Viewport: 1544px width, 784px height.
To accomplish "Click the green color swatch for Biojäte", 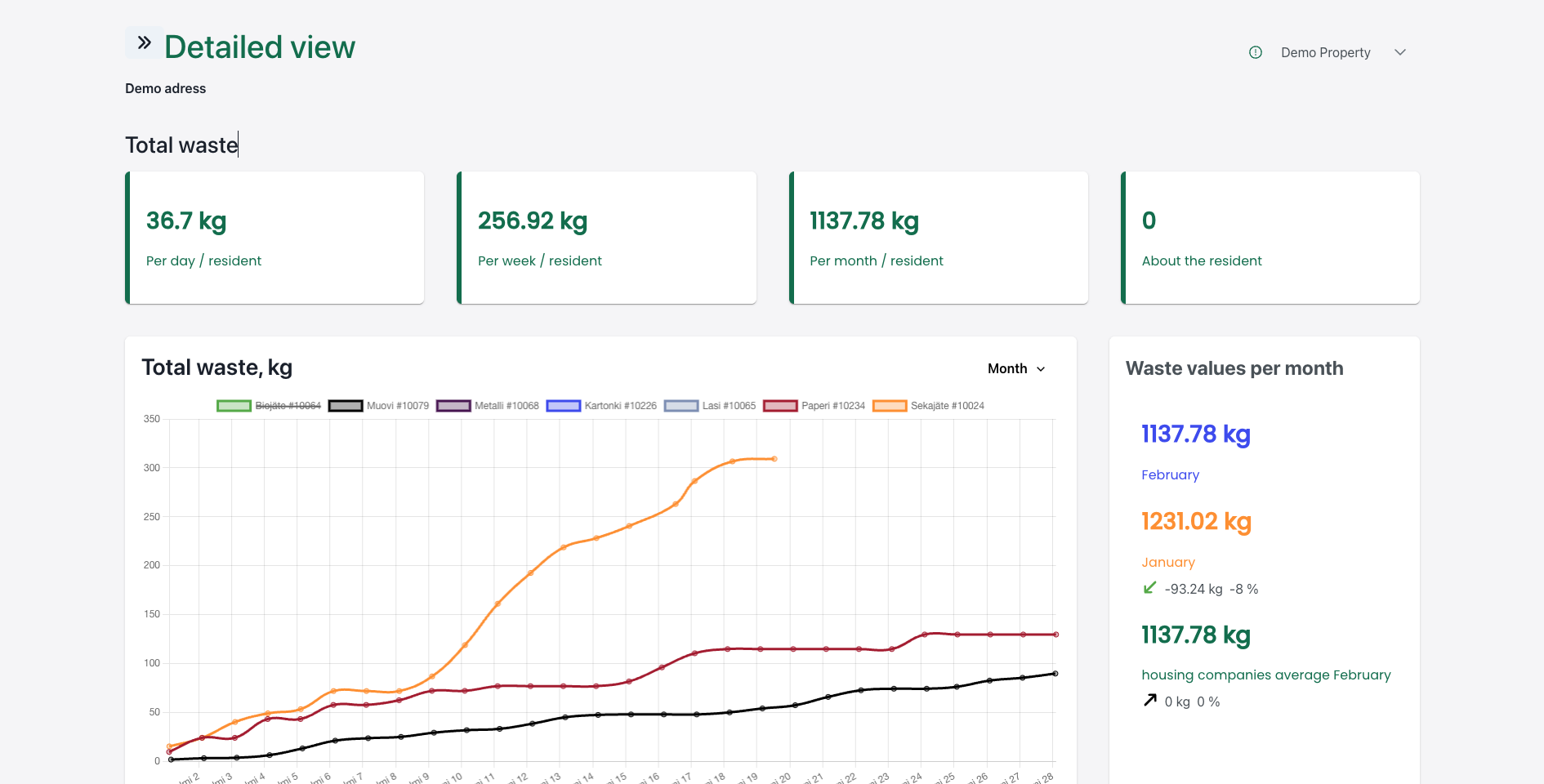I will click(234, 405).
